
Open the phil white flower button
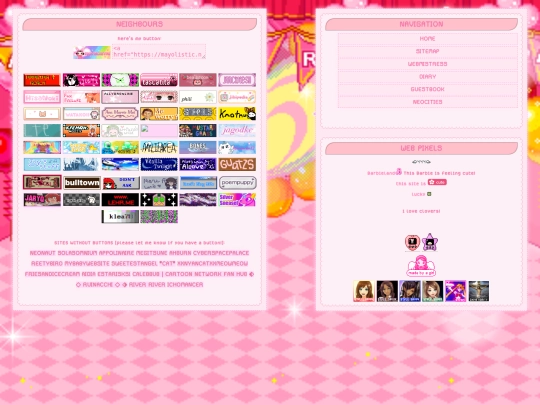coord(198,97)
